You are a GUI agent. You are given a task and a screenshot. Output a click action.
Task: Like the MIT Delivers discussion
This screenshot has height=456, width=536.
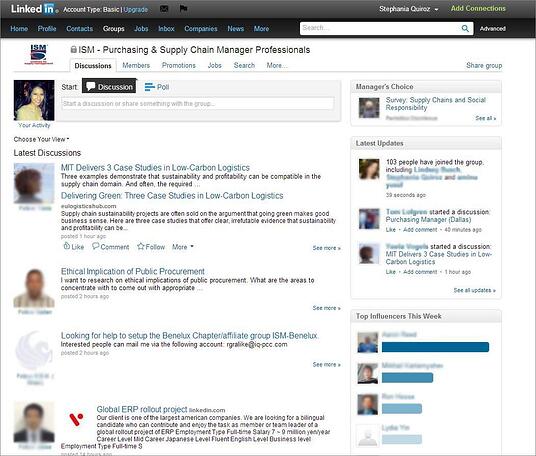[73, 246]
